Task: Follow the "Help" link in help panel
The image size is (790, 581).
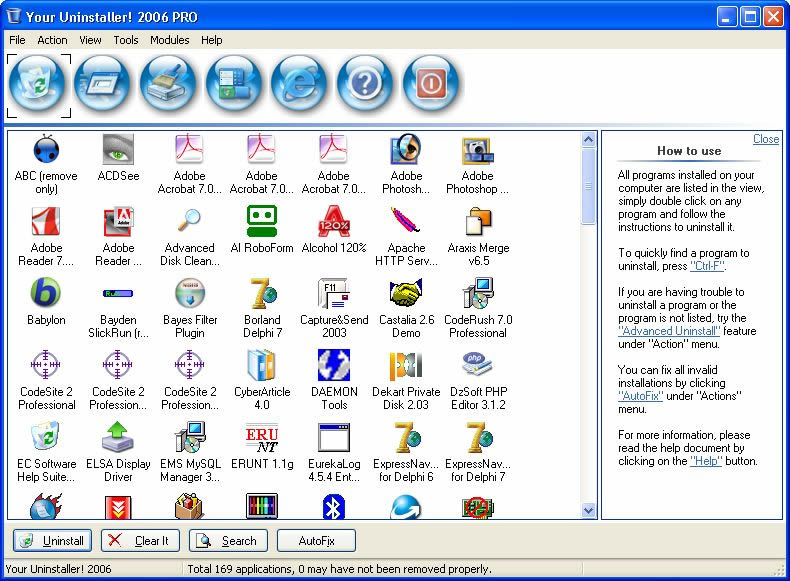Action: [x=706, y=461]
